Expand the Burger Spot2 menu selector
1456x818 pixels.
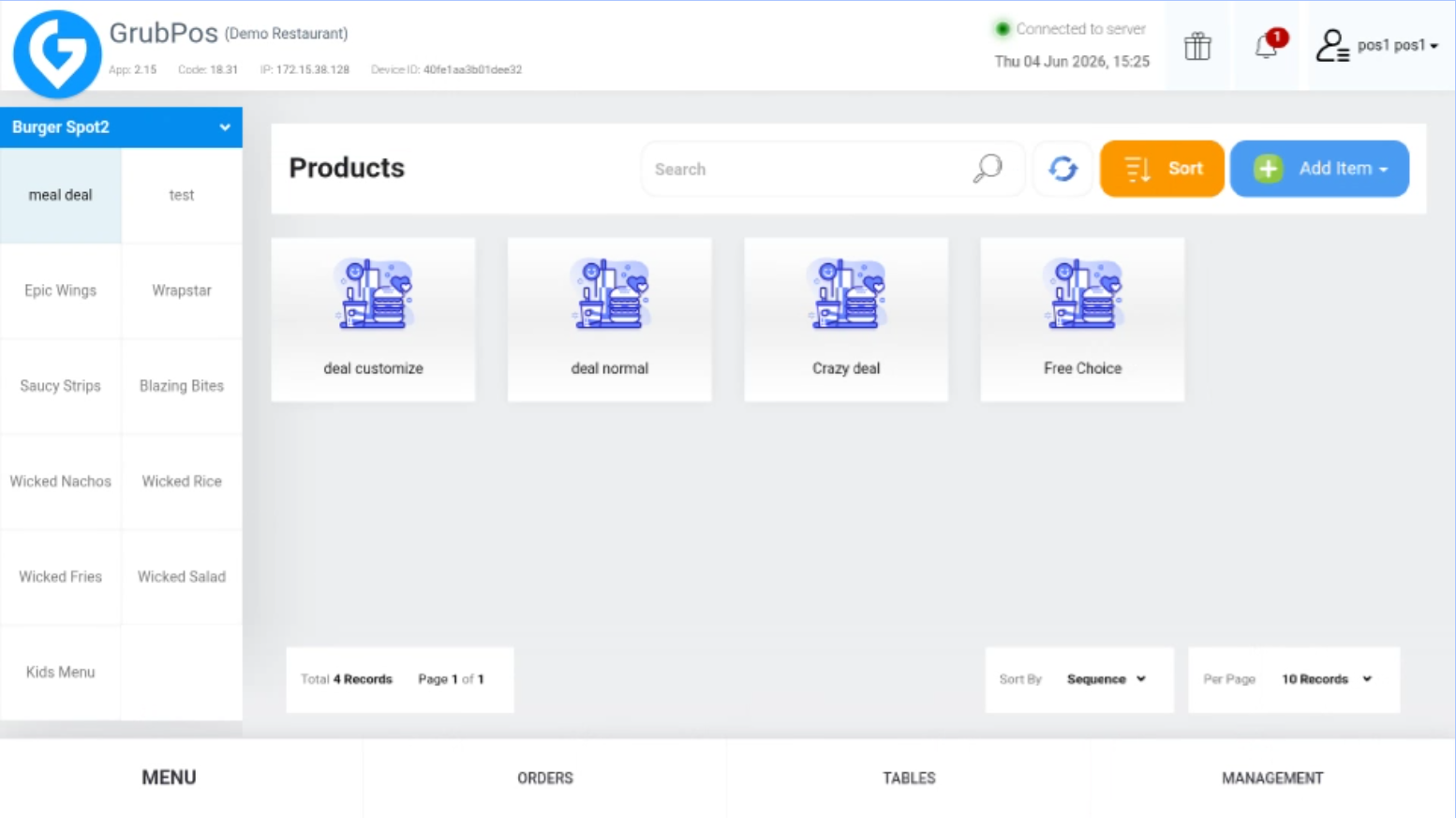click(x=122, y=127)
